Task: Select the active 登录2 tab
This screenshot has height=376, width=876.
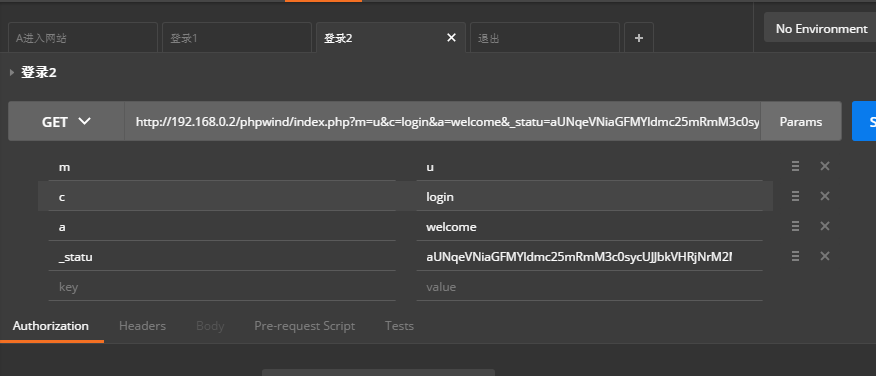Action: click(391, 38)
